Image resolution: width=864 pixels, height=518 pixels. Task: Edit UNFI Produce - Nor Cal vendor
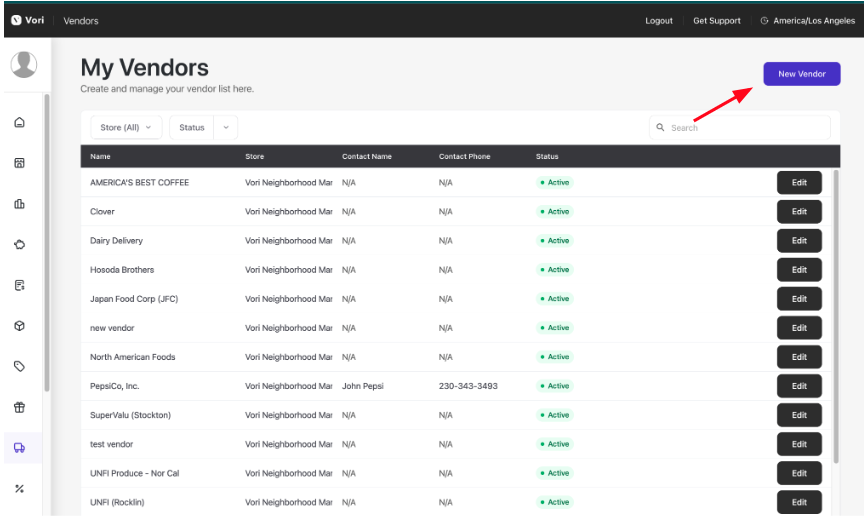(799, 473)
